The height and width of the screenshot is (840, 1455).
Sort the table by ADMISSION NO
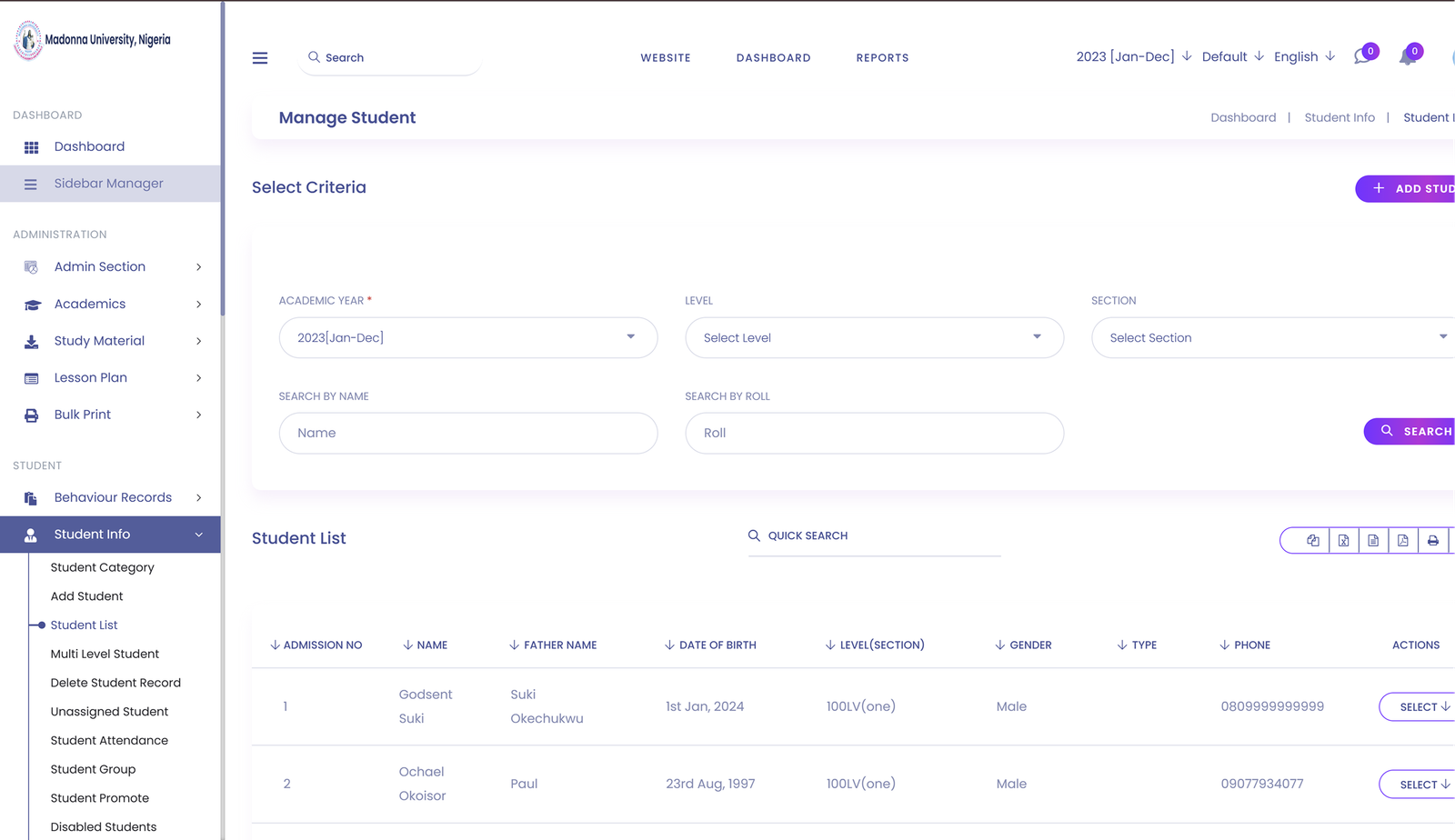pos(316,645)
